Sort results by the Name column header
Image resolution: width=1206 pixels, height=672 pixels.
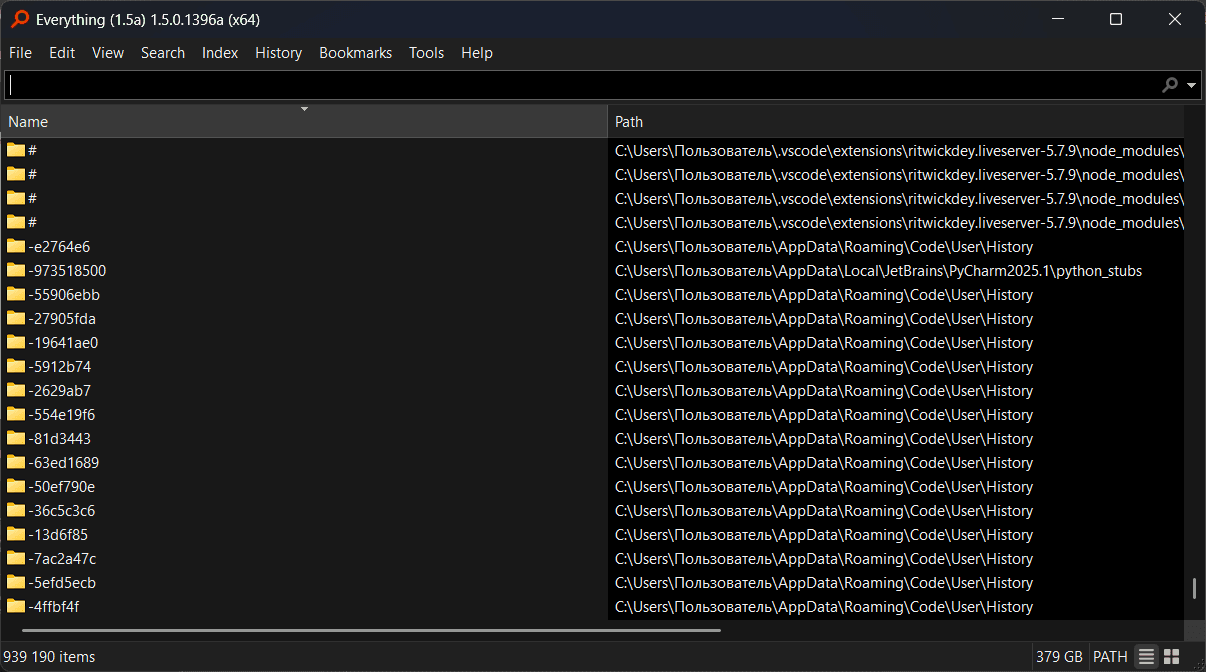[150, 122]
